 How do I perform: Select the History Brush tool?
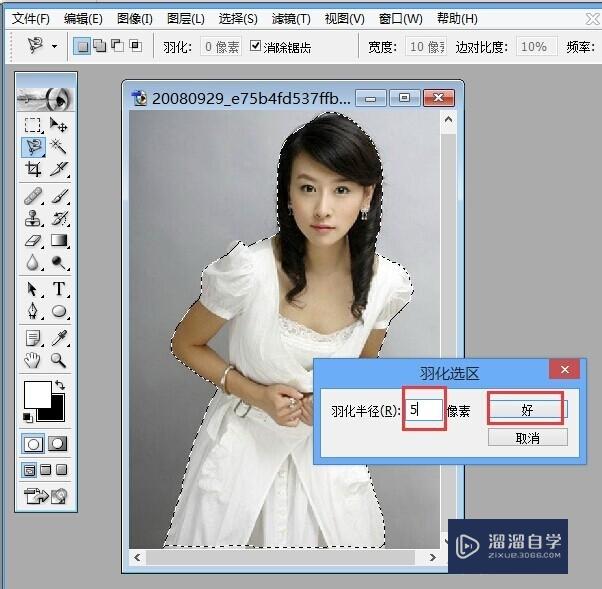[x=58, y=218]
